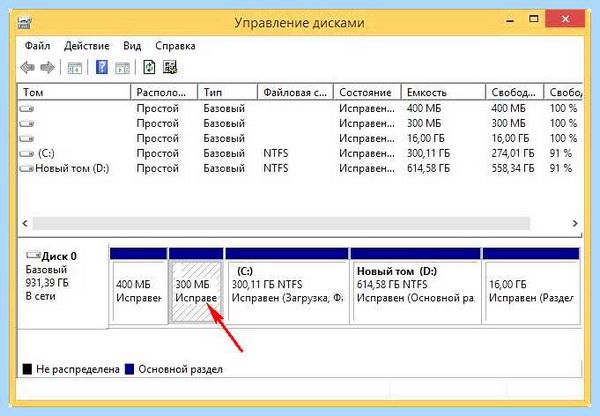
Task: Select the 16,00 ГБ partition block
Action: 531,286
